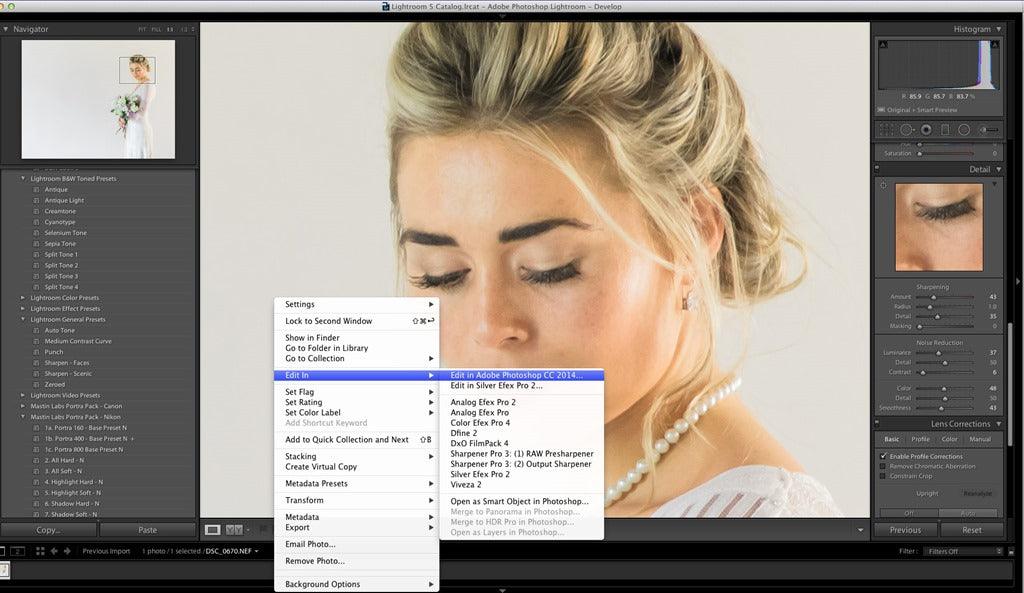Select the Crop Overlay tool
1024x593 pixels.
(x=886, y=129)
